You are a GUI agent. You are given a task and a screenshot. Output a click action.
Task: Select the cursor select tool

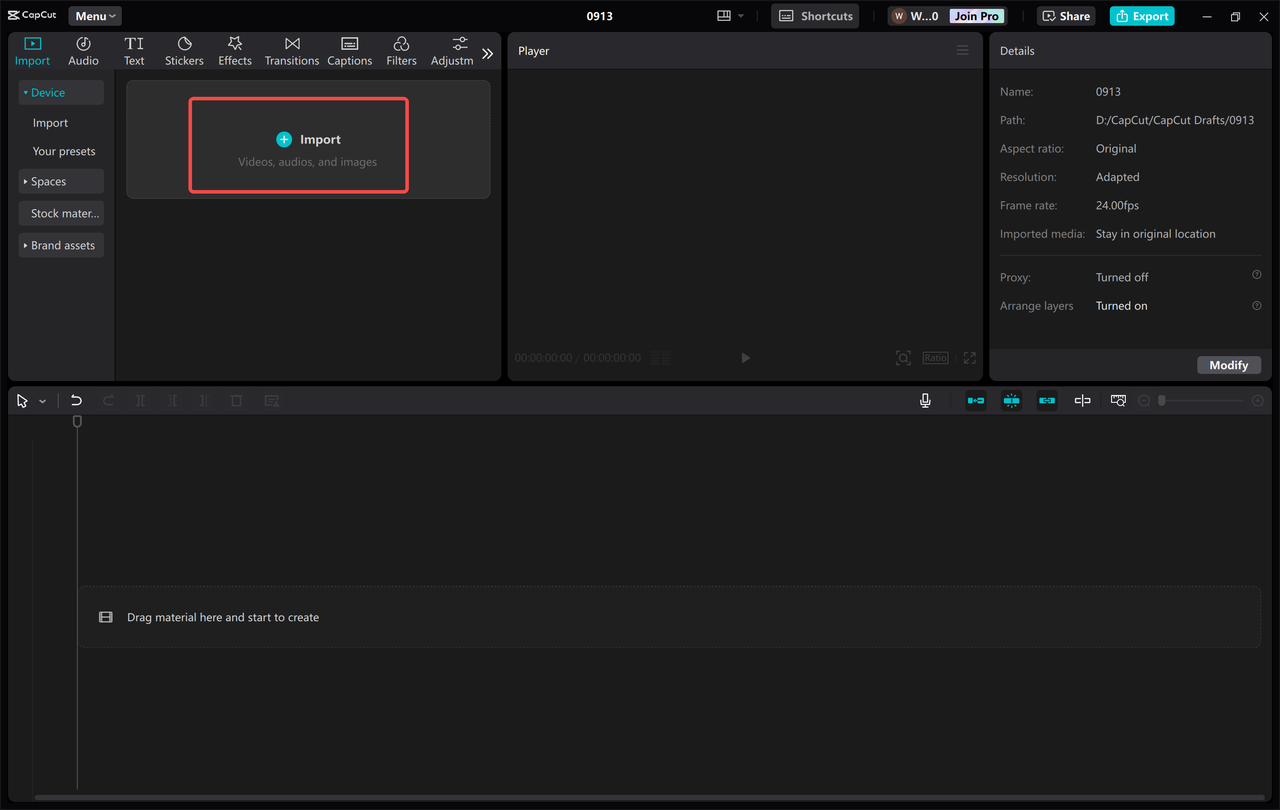[x=21, y=400]
